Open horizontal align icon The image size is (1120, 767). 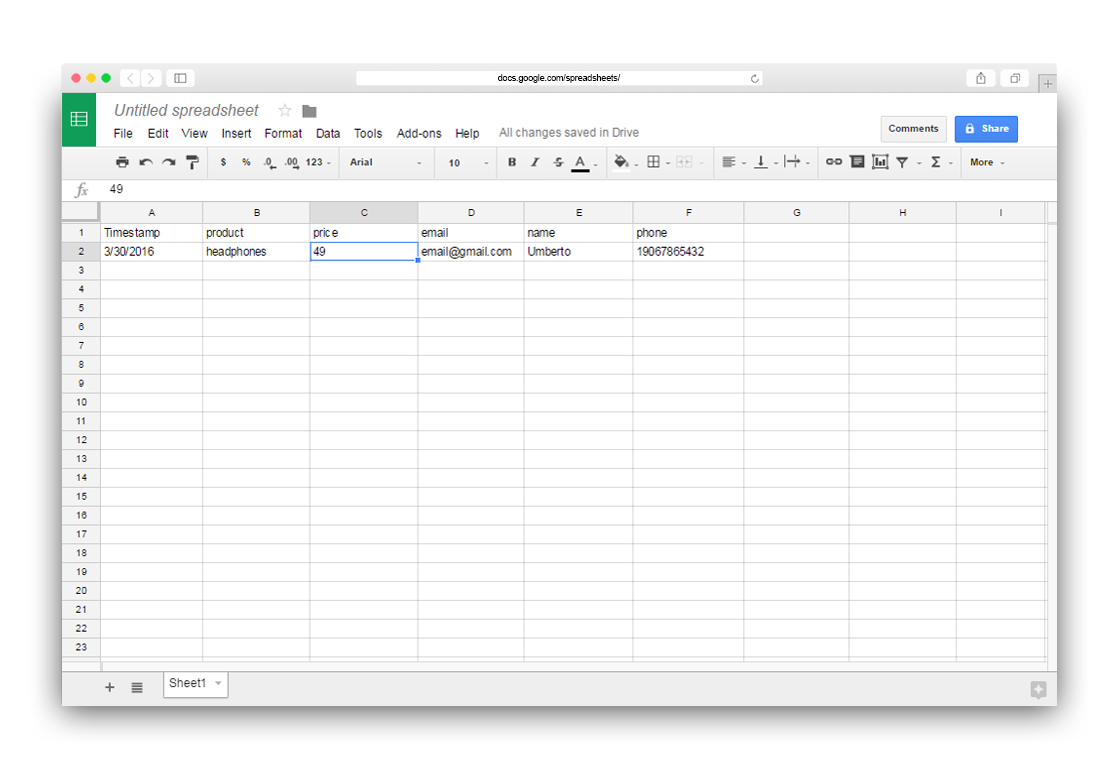729,162
